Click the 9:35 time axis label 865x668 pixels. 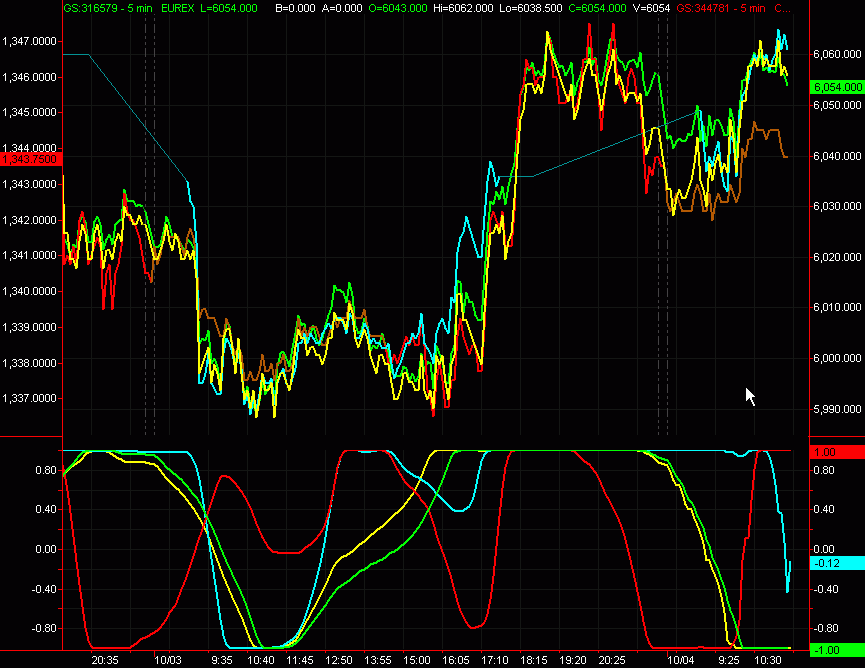point(222,660)
